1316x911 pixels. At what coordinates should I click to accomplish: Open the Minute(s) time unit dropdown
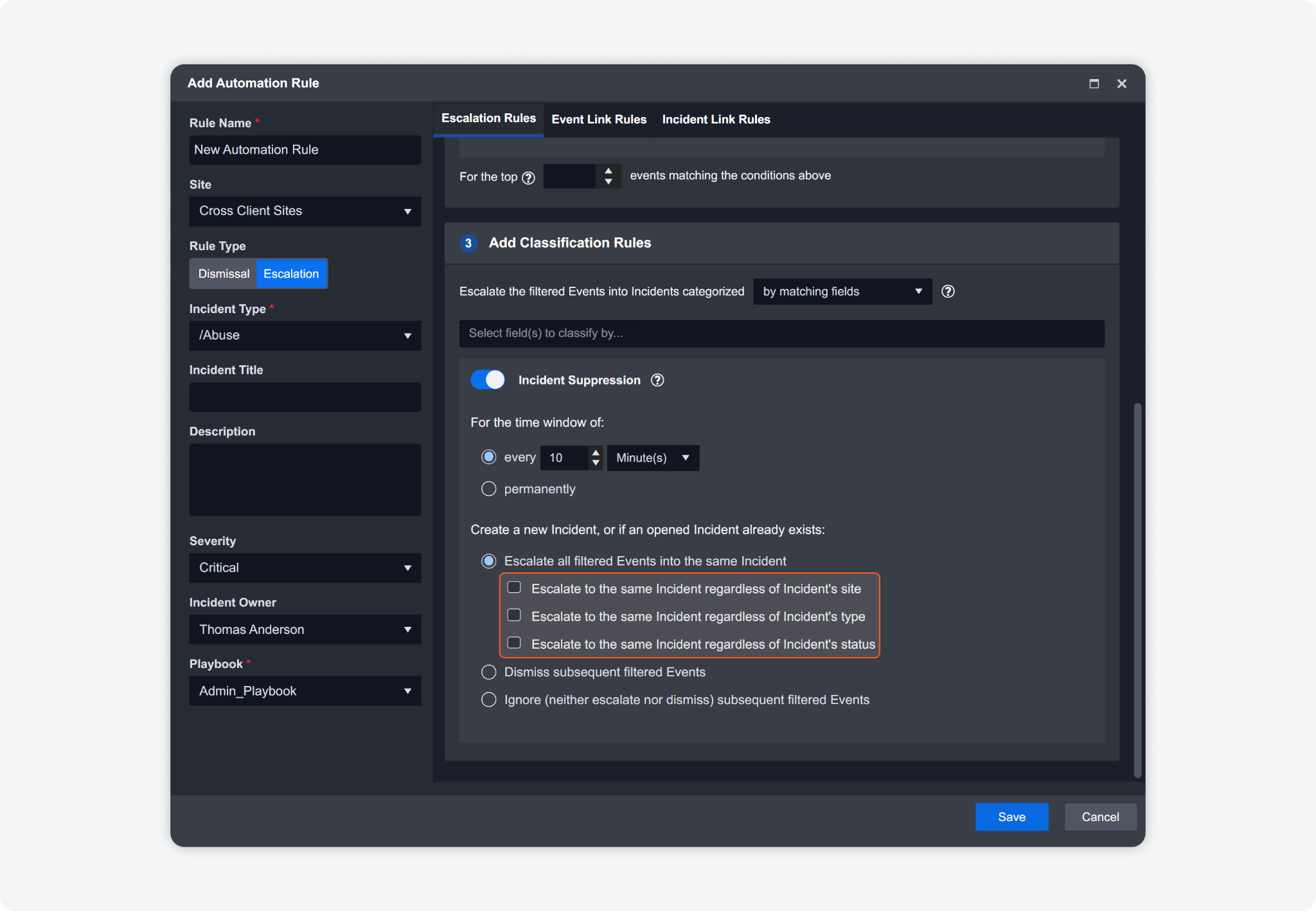pos(652,458)
